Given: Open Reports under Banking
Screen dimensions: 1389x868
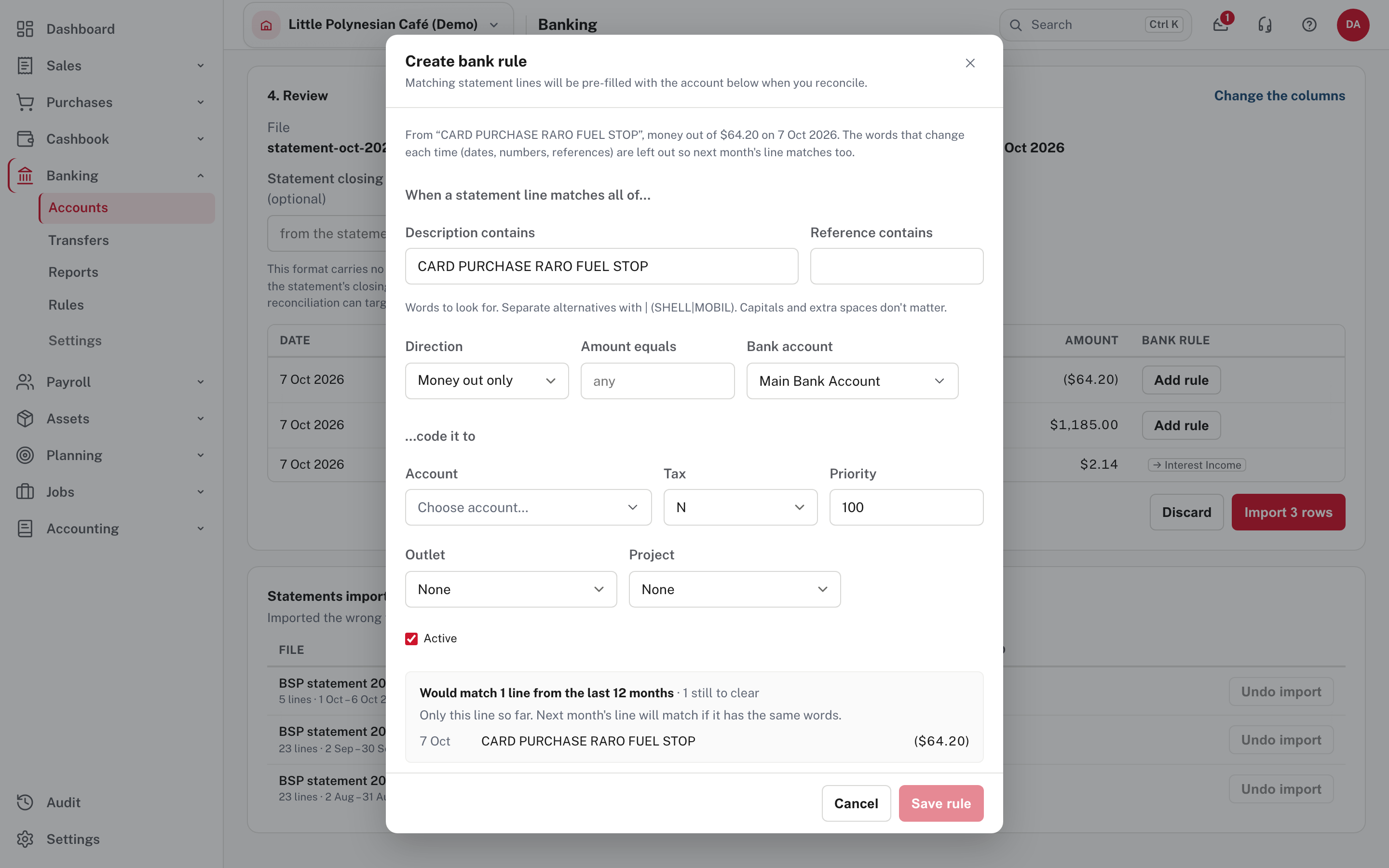Looking at the screenshot, I should 73,272.
